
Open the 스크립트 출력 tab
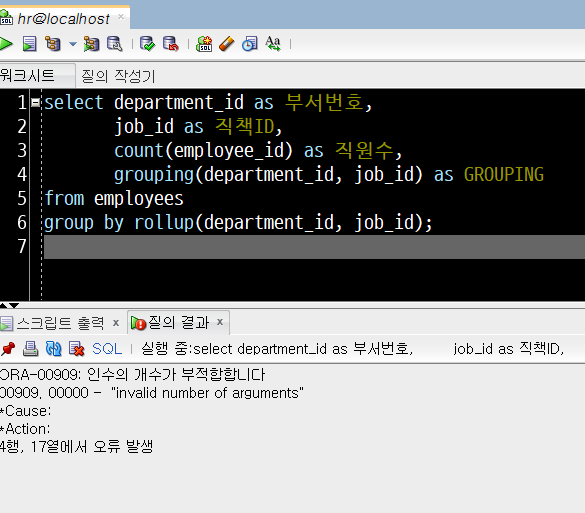(60, 323)
